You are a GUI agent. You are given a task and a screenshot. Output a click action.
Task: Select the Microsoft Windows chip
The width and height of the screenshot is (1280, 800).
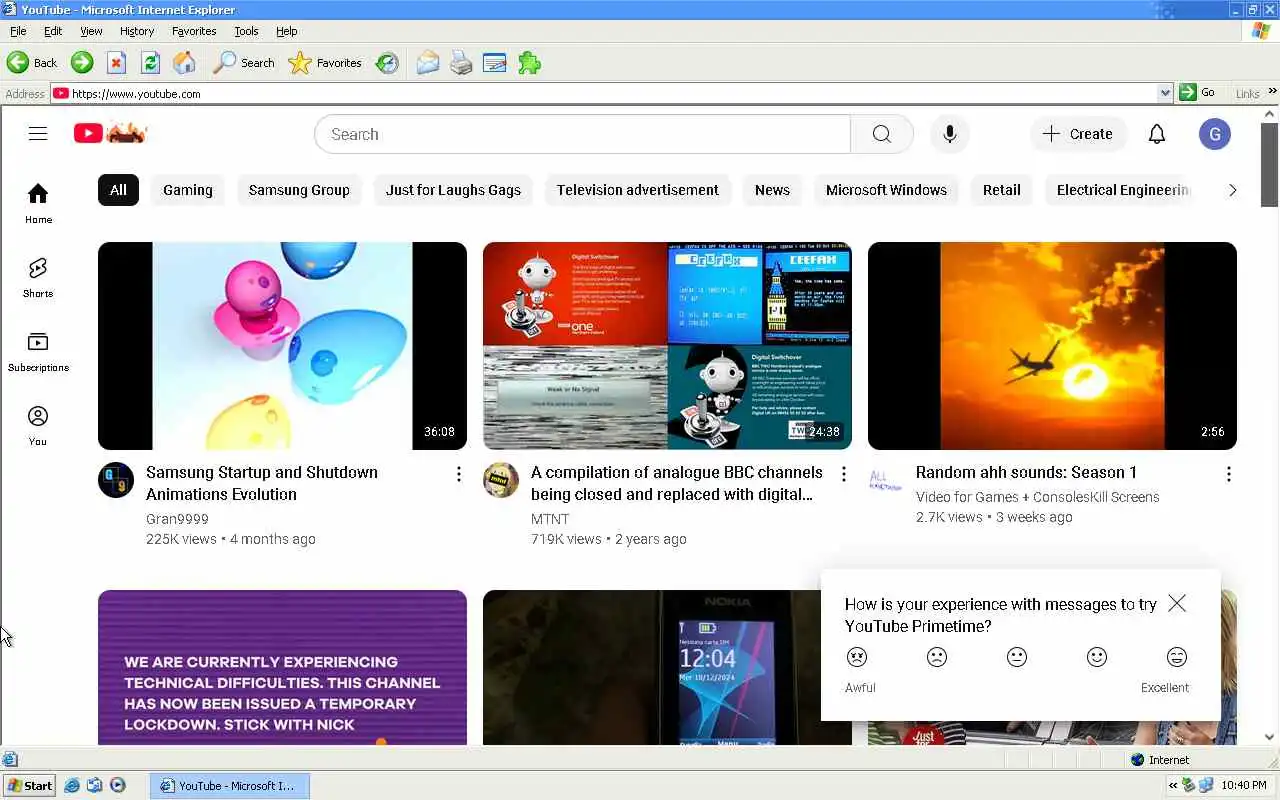coord(886,190)
